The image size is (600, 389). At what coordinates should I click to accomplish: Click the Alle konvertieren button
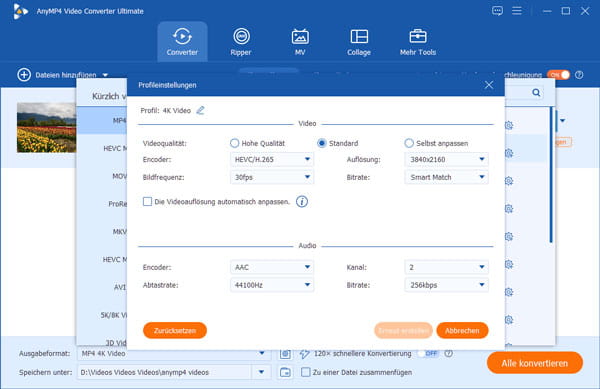click(535, 363)
